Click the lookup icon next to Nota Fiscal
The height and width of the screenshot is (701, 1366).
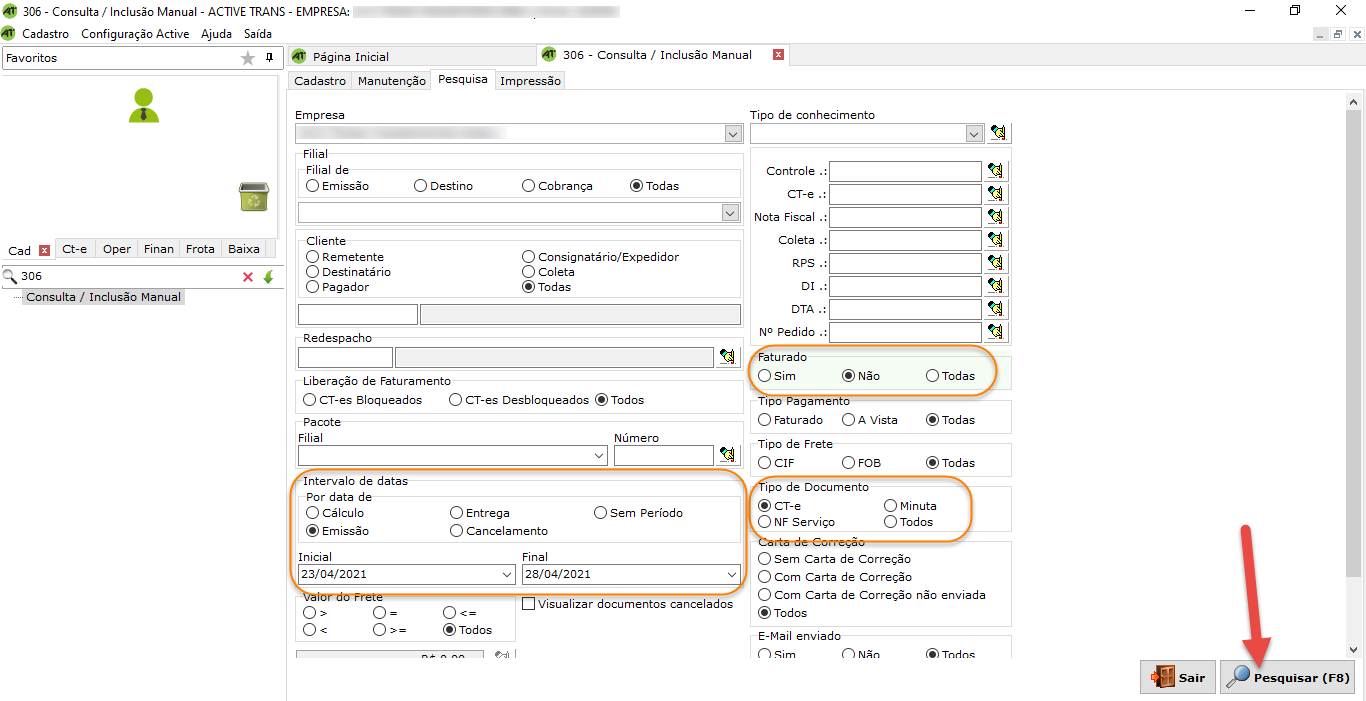point(995,217)
